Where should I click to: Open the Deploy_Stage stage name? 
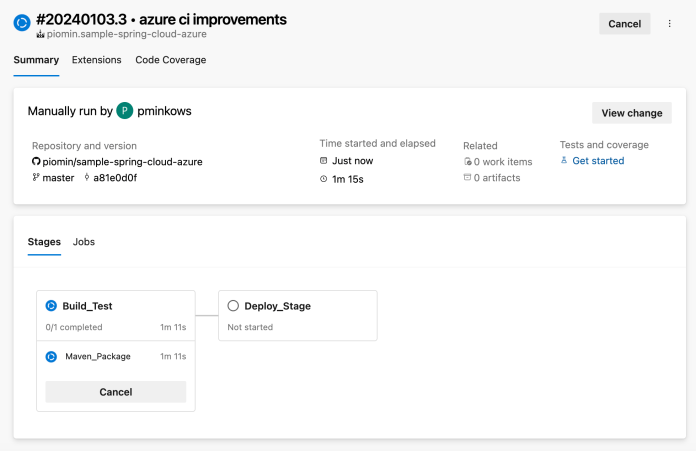coord(277,306)
